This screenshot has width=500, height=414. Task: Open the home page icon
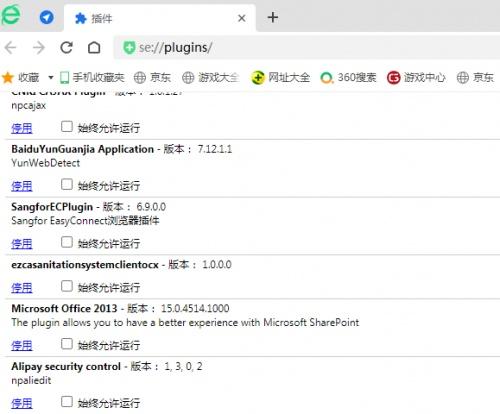click(94, 48)
